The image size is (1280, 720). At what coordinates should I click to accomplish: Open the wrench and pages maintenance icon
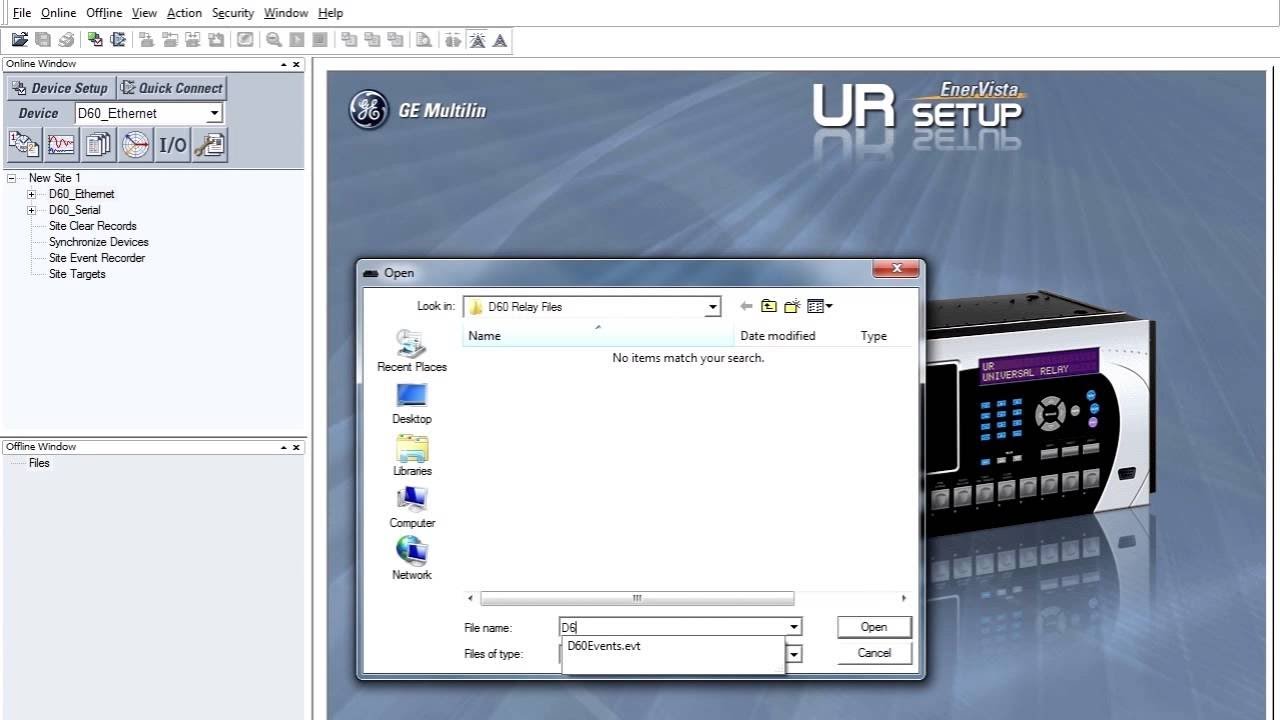209,145
